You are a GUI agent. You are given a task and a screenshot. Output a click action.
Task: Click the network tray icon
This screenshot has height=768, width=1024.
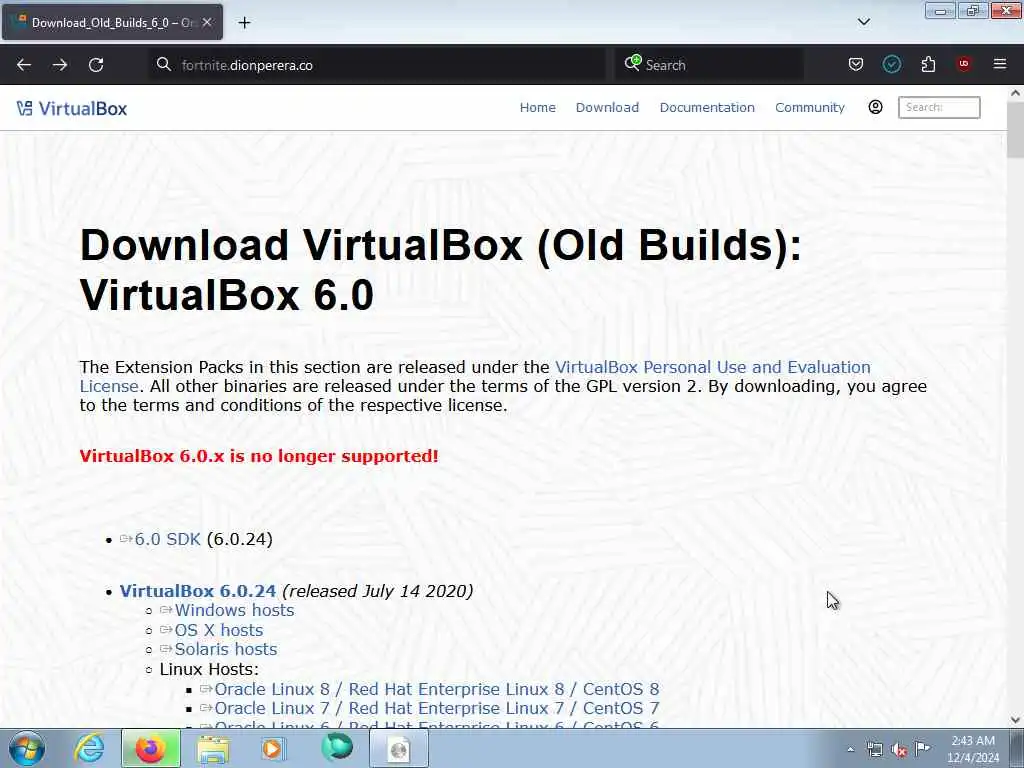pos(874,749)
